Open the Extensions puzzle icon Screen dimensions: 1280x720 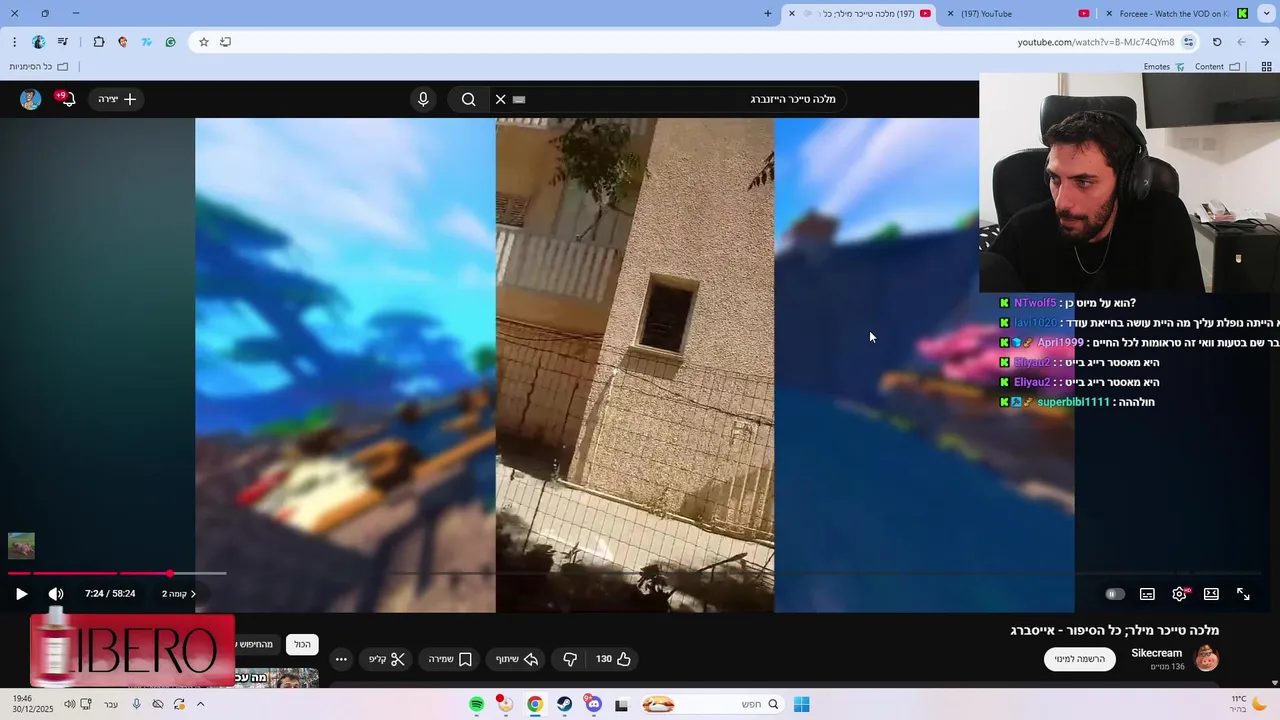(99, 42)
